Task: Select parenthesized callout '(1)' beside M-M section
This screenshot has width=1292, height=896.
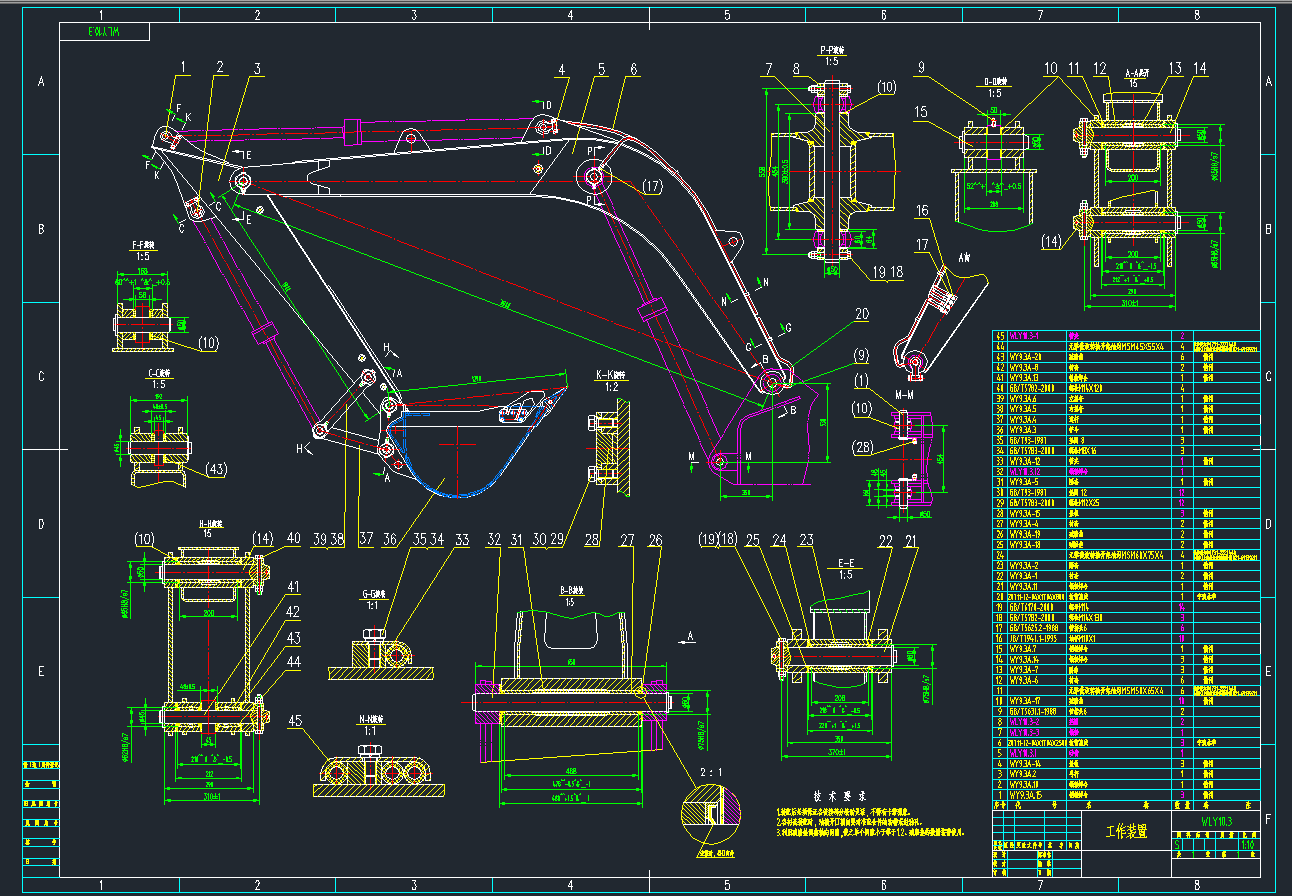Action: pyautogui.click(x=862, y=380)
